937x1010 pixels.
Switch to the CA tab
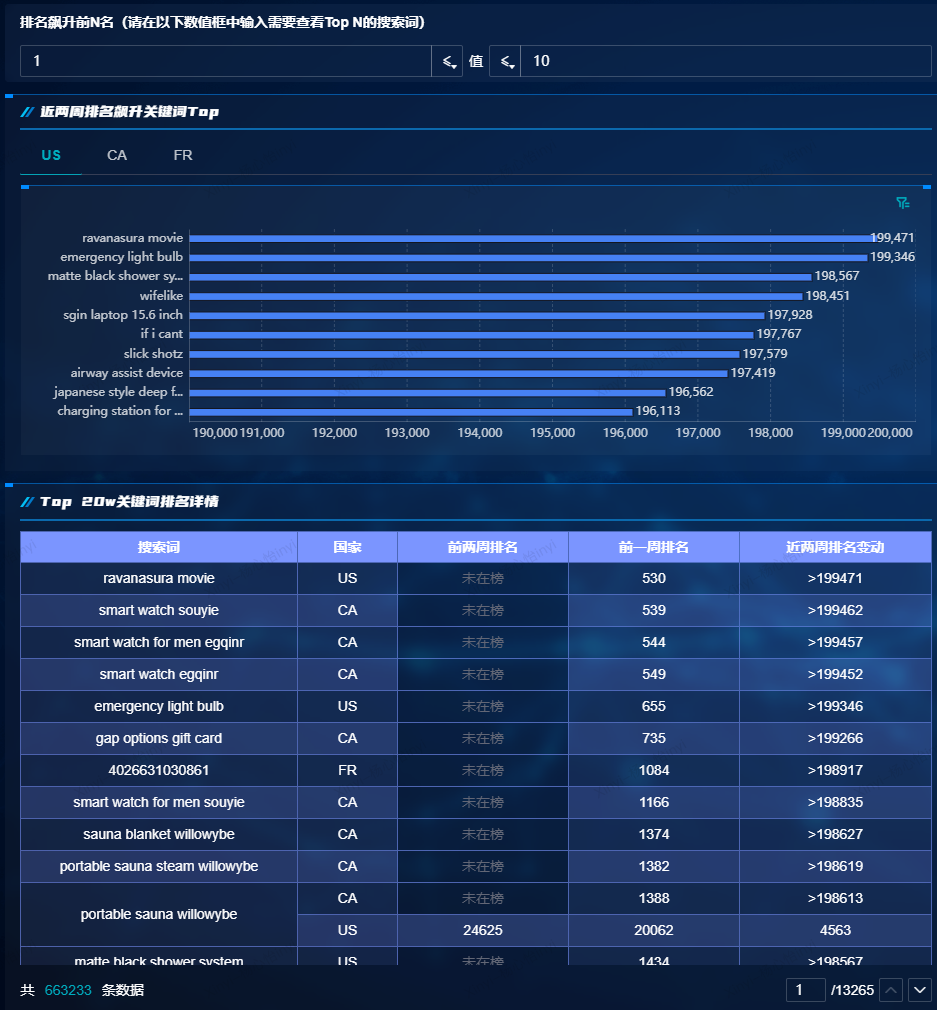coord(117,155)
